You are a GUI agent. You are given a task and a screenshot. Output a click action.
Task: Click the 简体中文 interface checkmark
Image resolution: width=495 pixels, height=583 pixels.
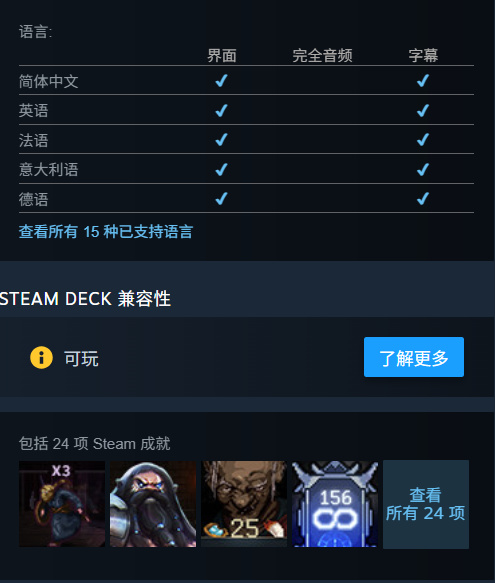222,80
